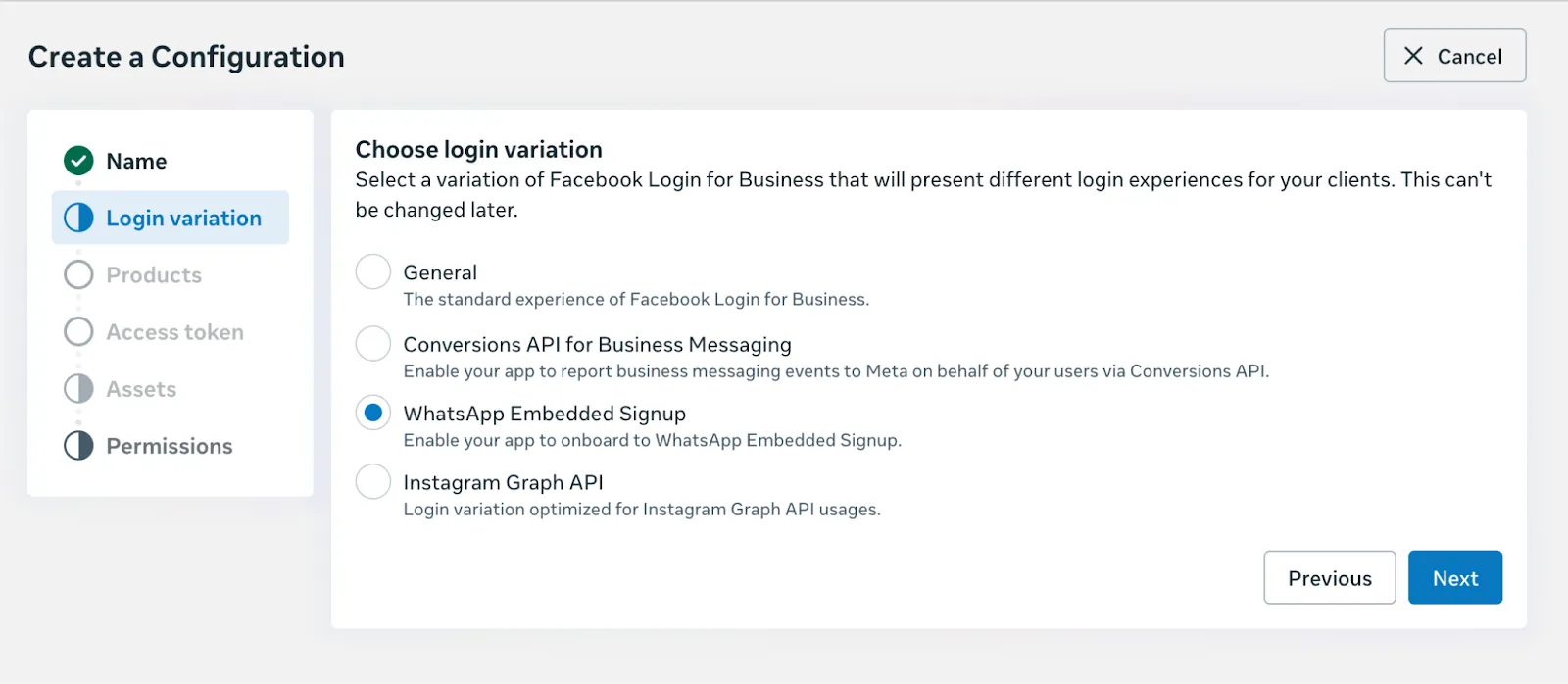The image size is (1568, 684).
Task: Go to the Name step
Action: coord(136,161)
